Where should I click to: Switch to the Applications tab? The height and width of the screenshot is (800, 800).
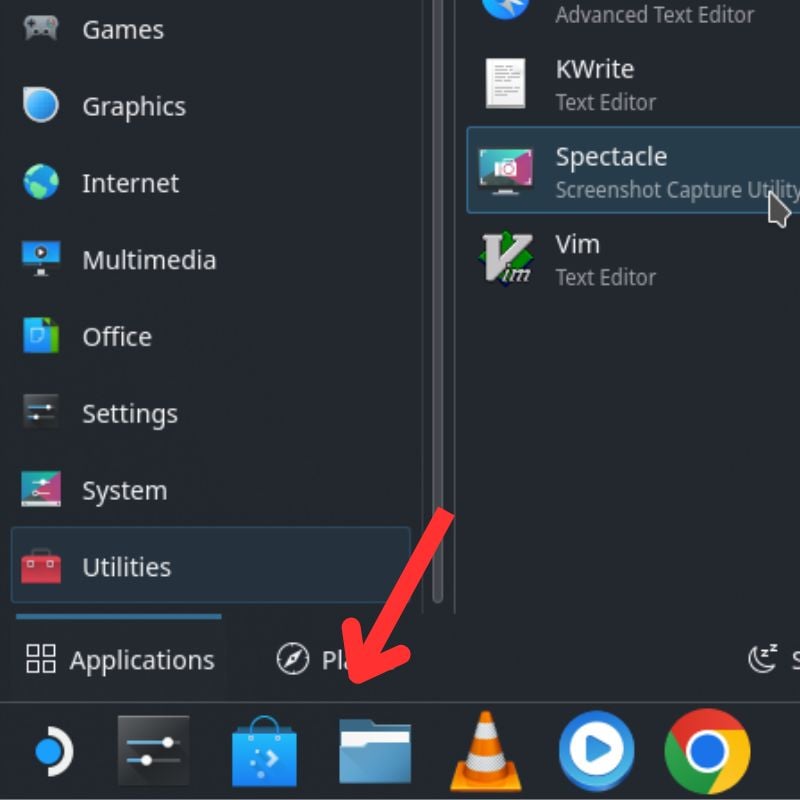click(119, 660)
